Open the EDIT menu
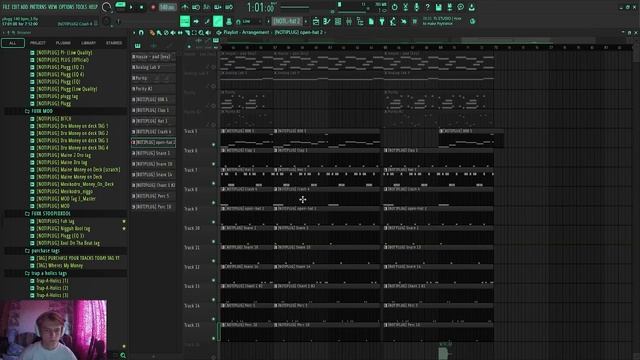 pos(16,7)
